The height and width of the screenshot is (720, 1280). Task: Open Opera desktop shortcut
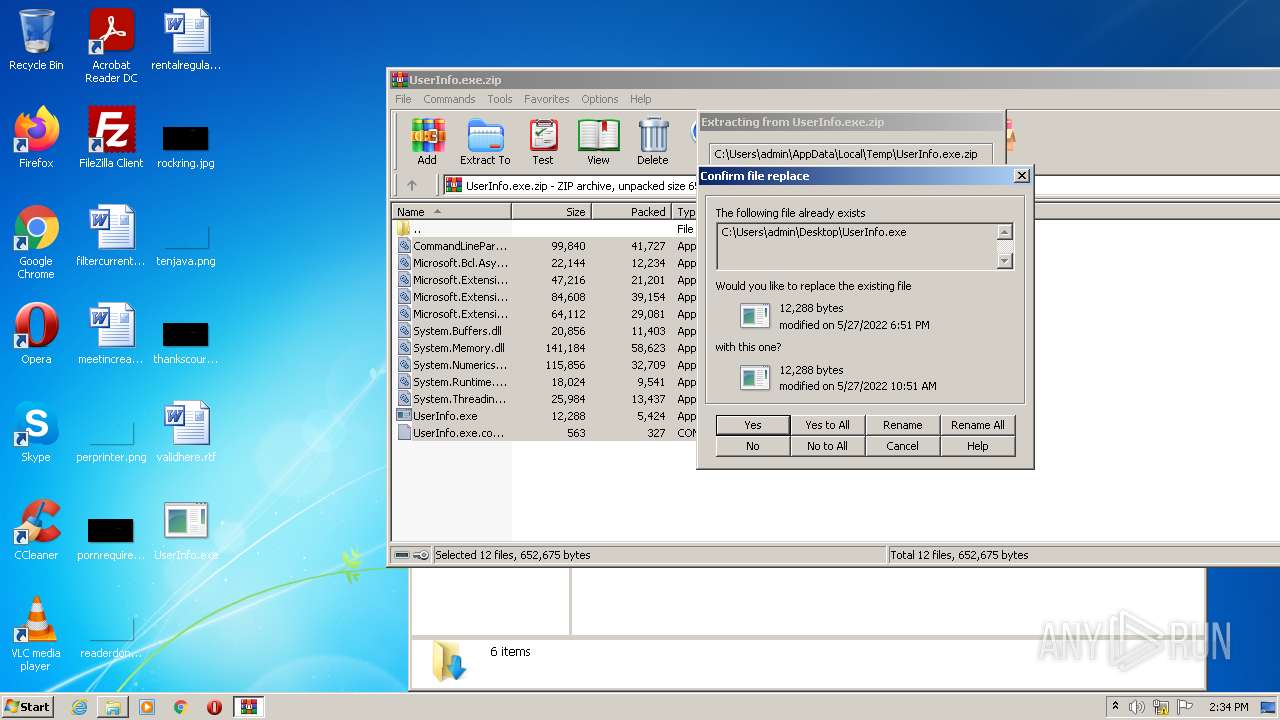pyautogui.click(x=36, y=334)
